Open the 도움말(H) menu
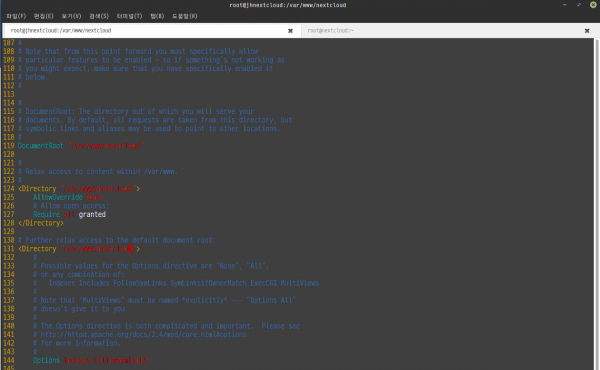The height and width of the screenshot is (370, 600). 184,16
